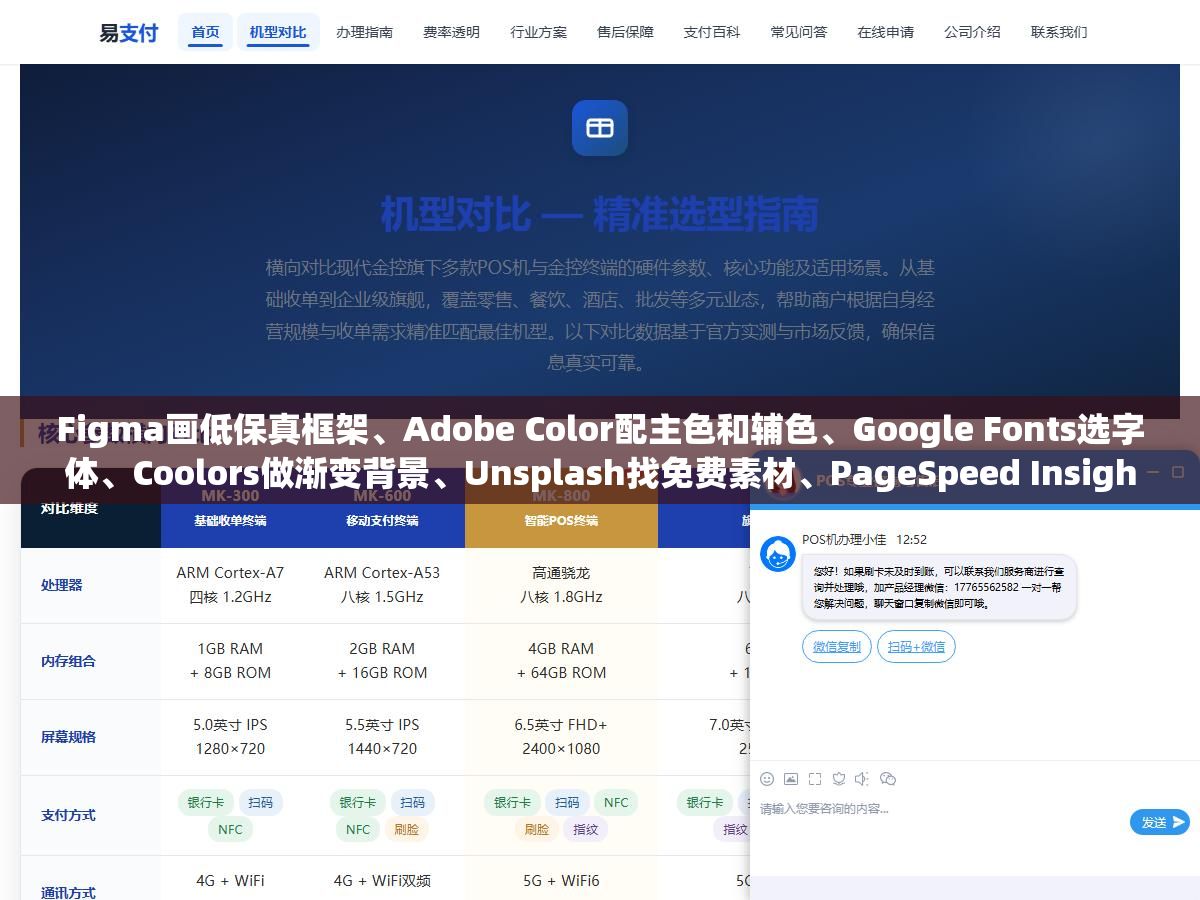This screenshot has width=1200, height=900.
Task: Click the 高通骁龙 processor cell
Action: coord(561,585)
